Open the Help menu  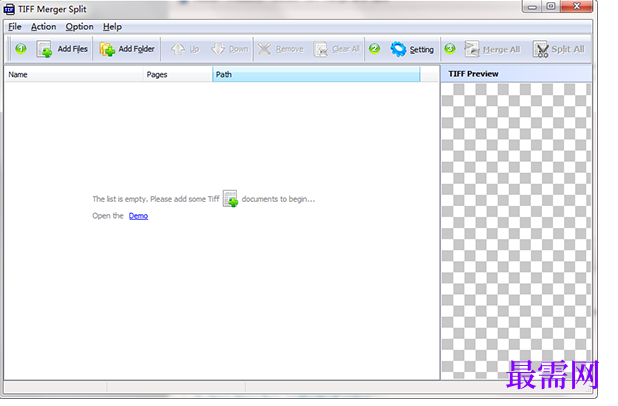tap(112, 27)
